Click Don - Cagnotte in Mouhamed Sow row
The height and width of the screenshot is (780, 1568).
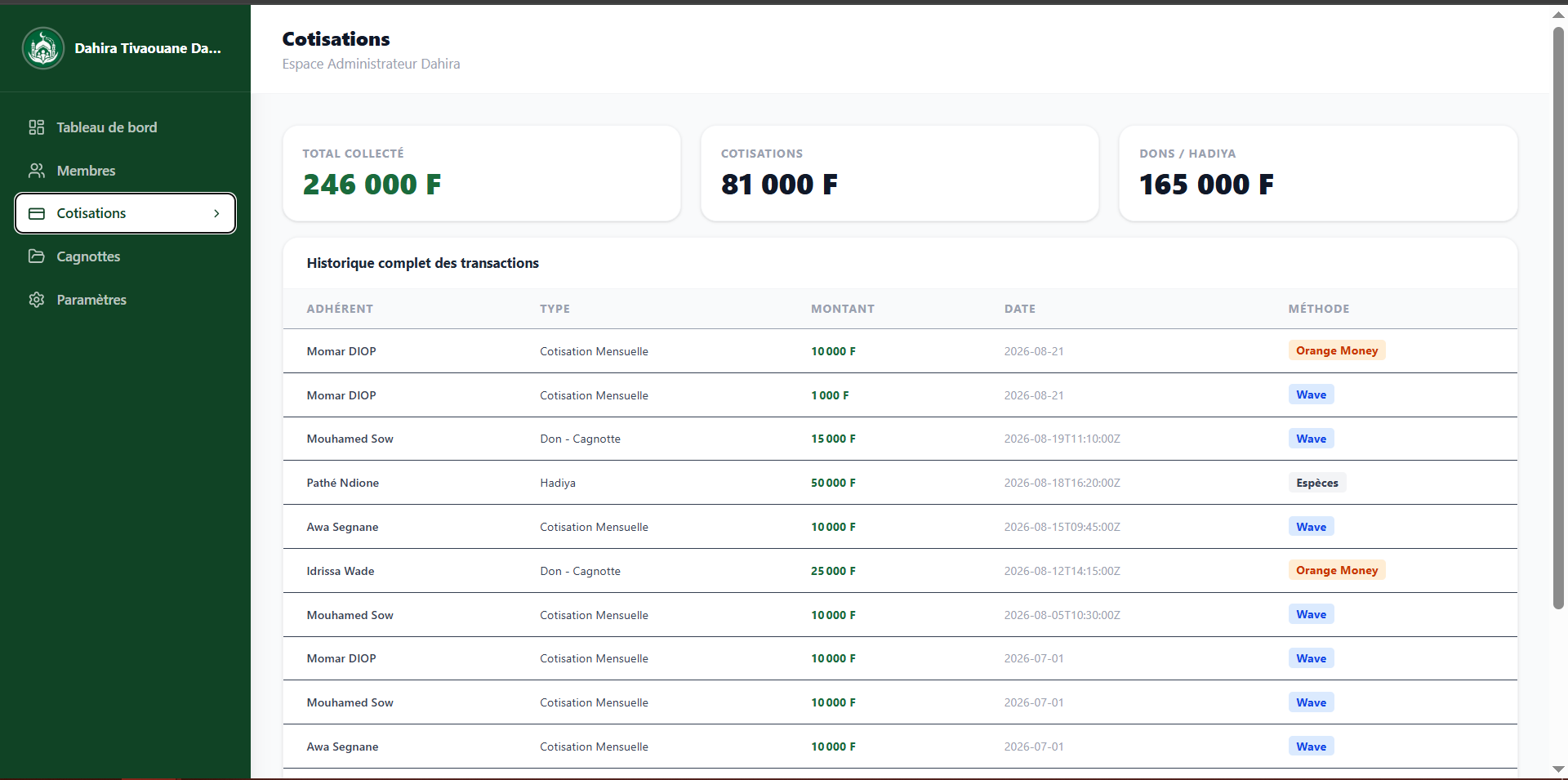pyautogui.click(x=580, y=439)
